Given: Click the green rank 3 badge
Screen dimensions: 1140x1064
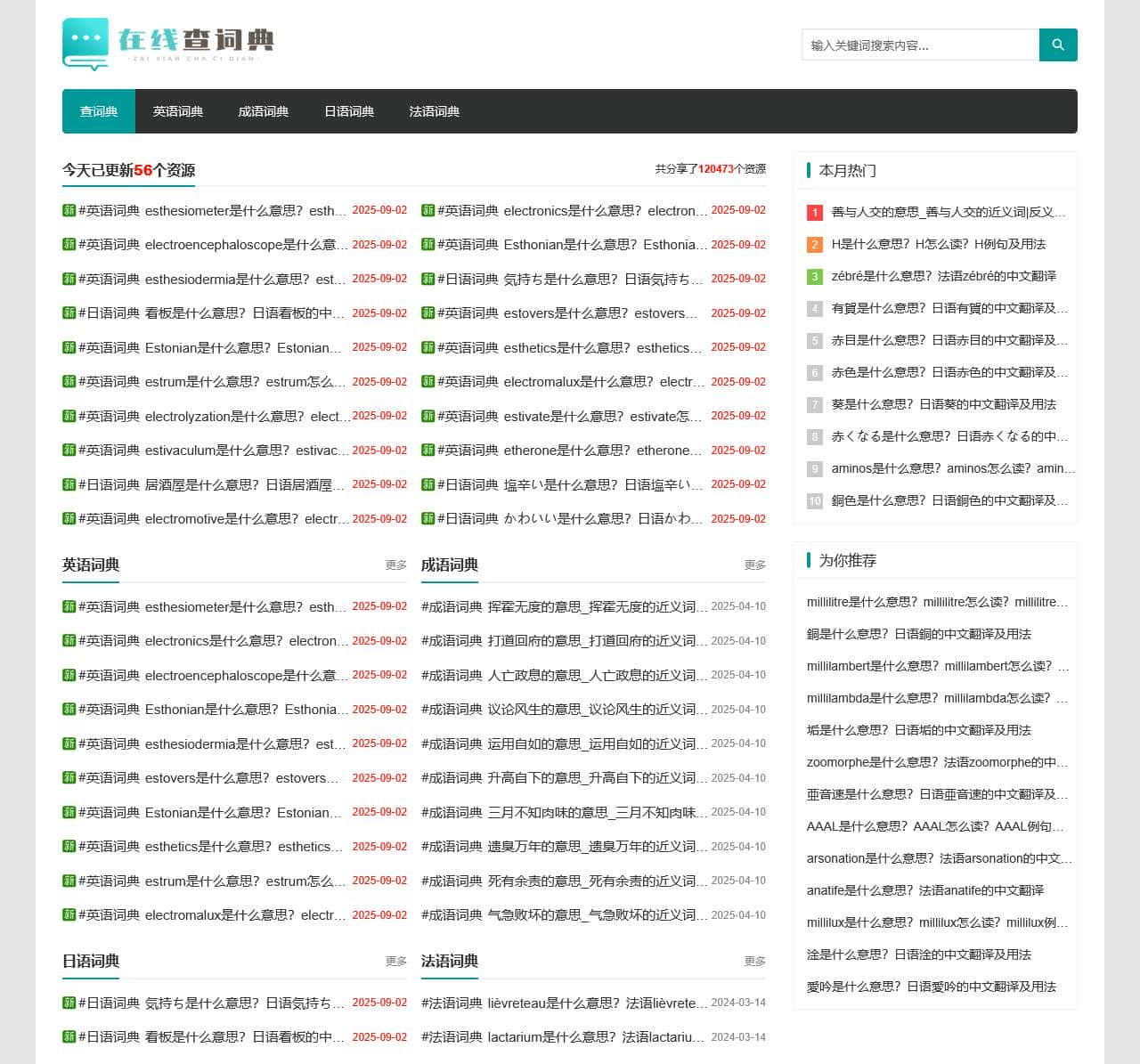Looking at the screenshot, I should coord(814,277).
